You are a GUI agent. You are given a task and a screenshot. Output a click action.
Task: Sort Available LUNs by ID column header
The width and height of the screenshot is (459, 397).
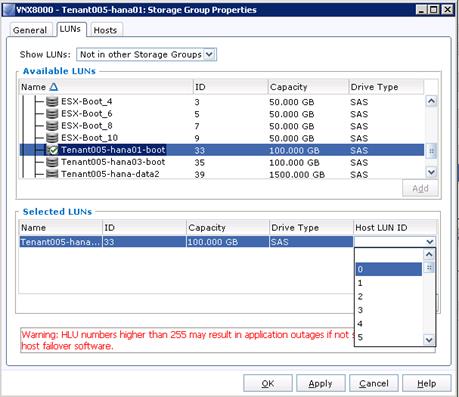[x=230, y=87]
